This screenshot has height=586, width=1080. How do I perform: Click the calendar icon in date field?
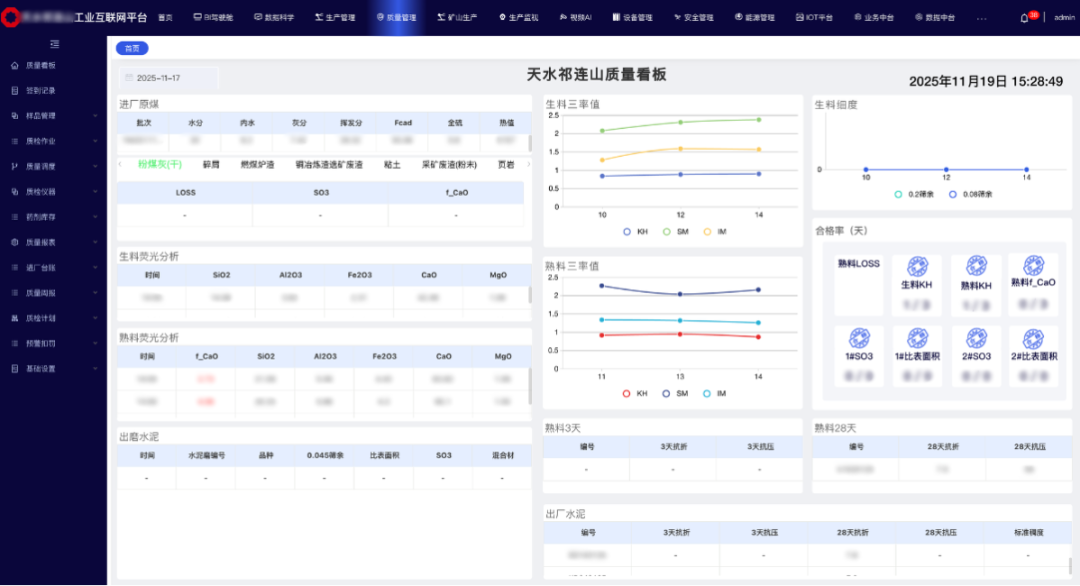coord(128,78)
